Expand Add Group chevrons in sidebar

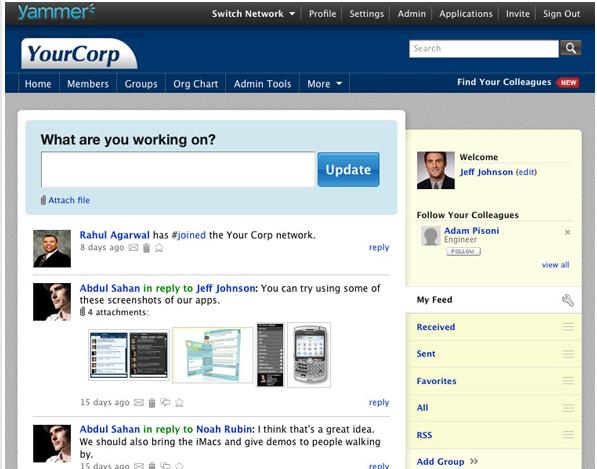474,461
